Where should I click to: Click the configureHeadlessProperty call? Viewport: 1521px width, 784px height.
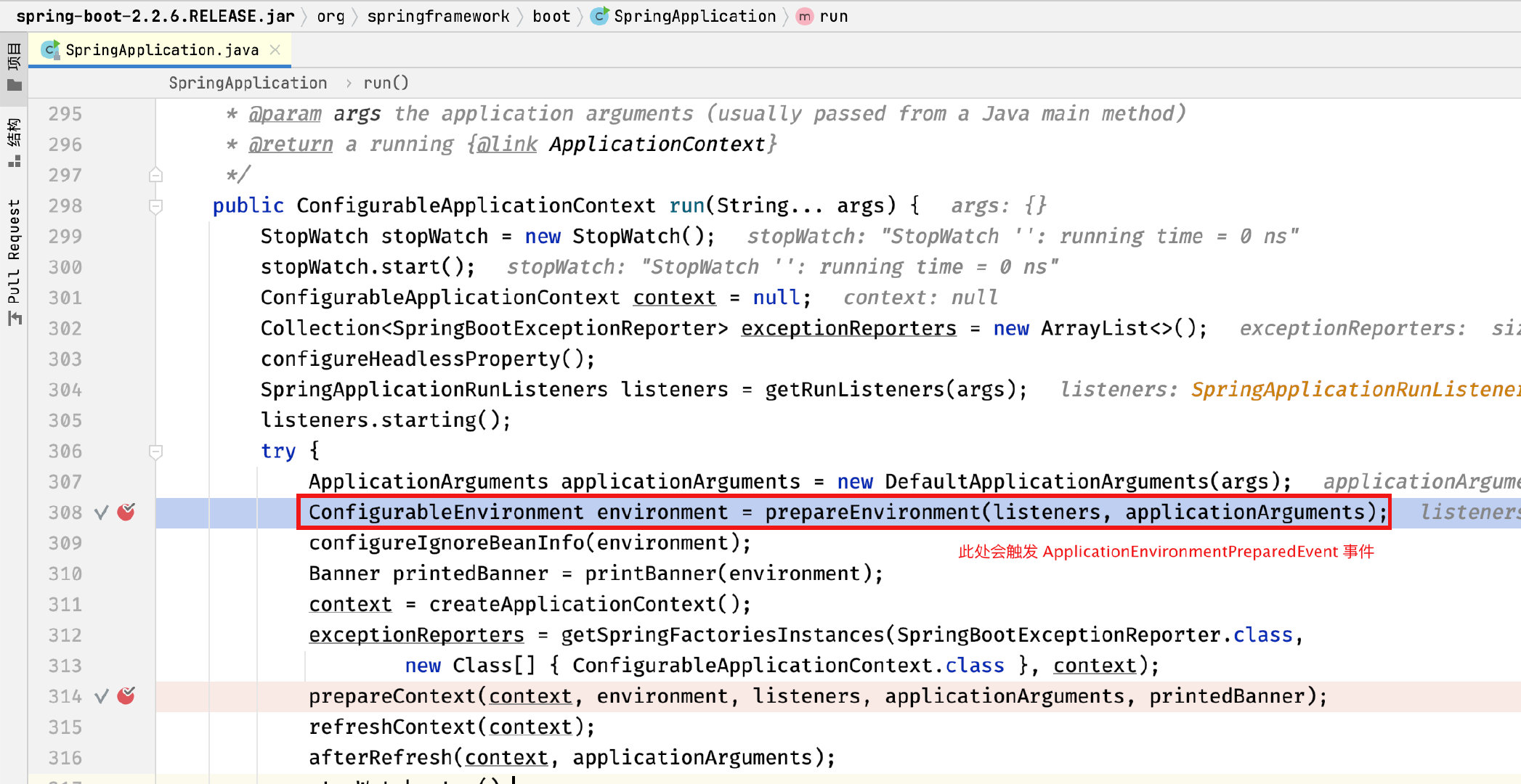(x=410, y=359)
